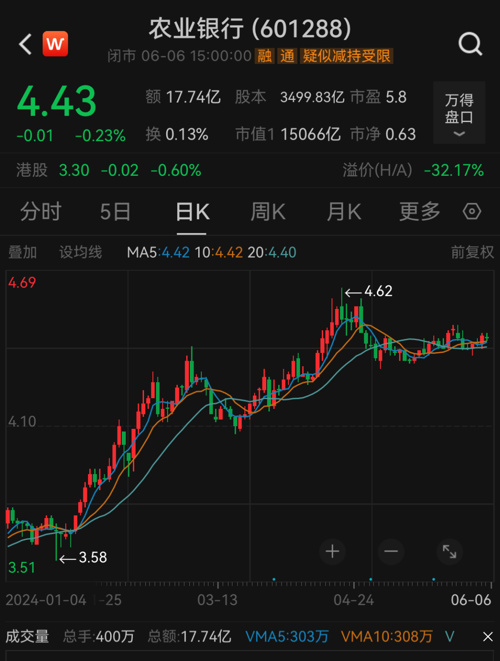Image resolution: width=500 pixels, height=661 pixels.
Task: Open the search magnifier icon
Action: point(470,44)
